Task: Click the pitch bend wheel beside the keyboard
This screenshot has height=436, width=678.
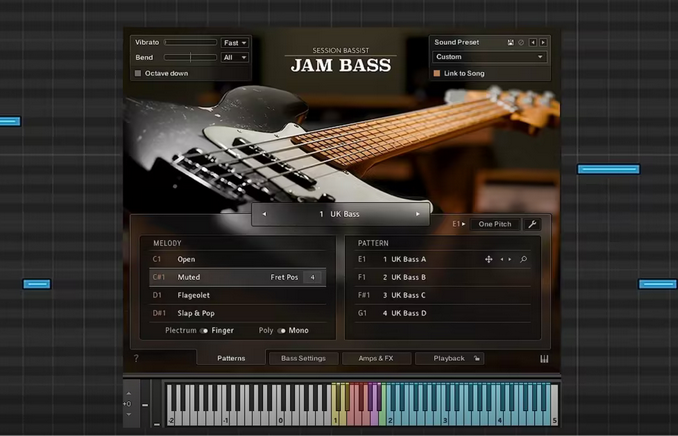Action: coord(145,404)
